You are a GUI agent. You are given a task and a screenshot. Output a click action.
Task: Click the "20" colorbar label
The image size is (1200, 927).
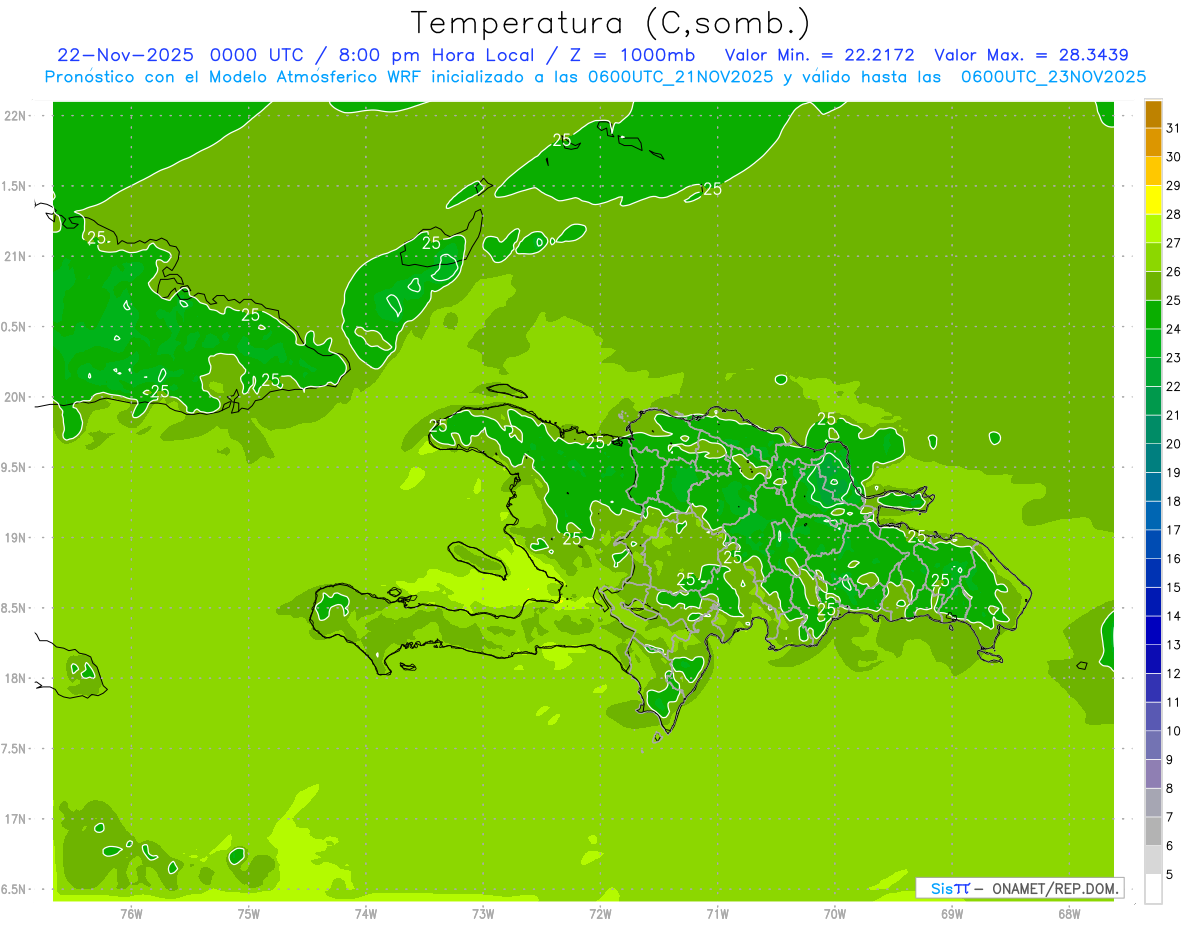1173,444
